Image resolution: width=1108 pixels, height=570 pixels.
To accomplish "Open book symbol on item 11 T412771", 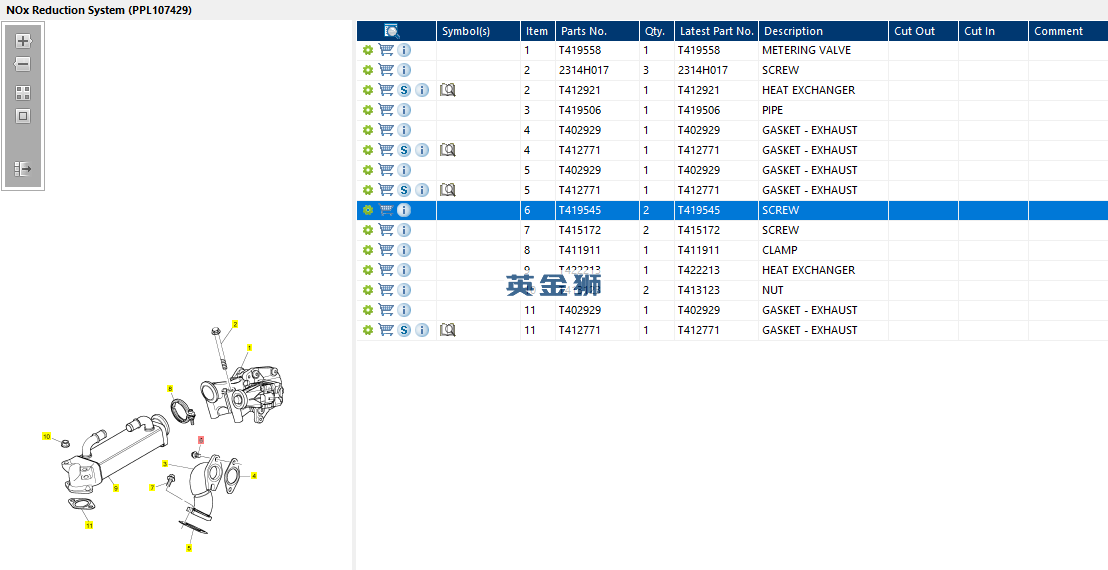I will 447,330.
